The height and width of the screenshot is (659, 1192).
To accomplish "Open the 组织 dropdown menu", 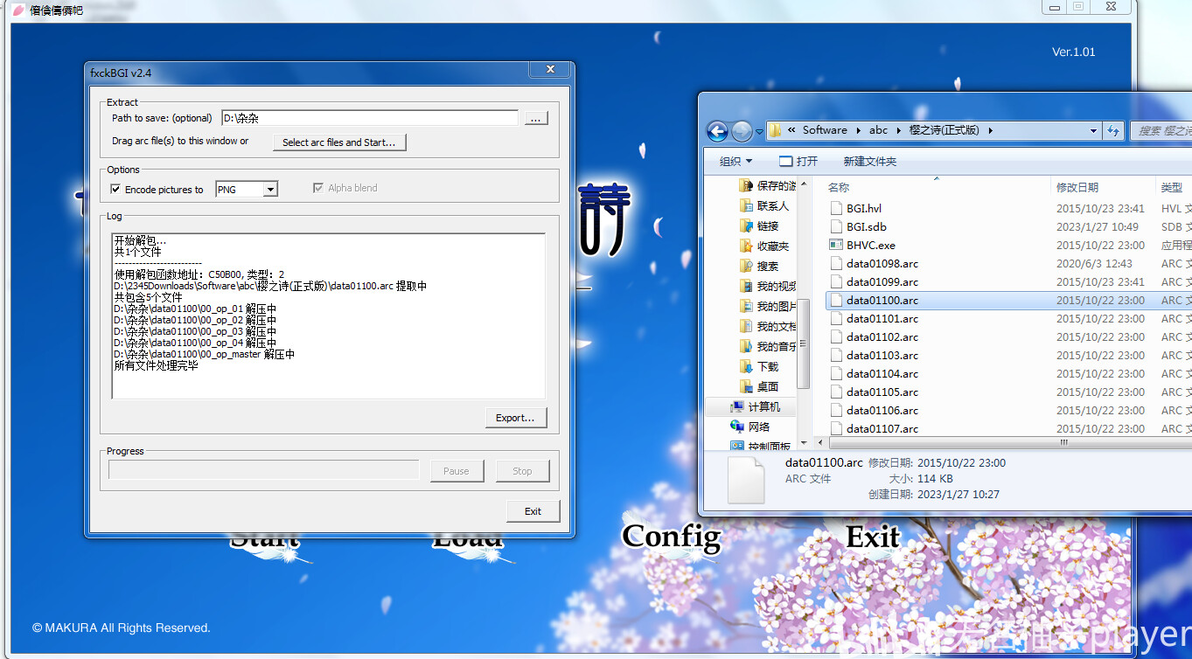I will [x=735, y=161].
